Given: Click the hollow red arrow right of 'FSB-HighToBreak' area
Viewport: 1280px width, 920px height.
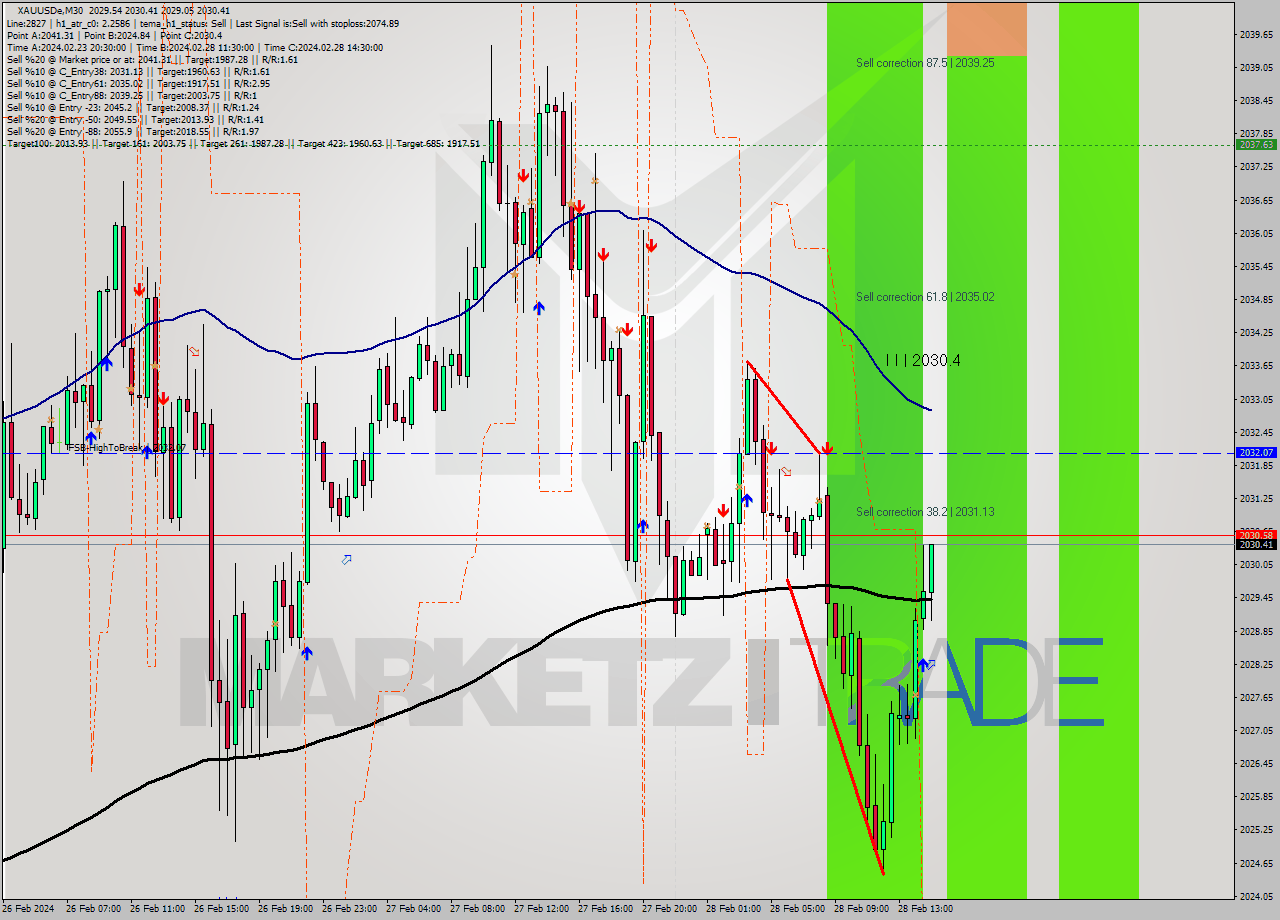Looking at the screenshot, I should (x=194, y=351).
